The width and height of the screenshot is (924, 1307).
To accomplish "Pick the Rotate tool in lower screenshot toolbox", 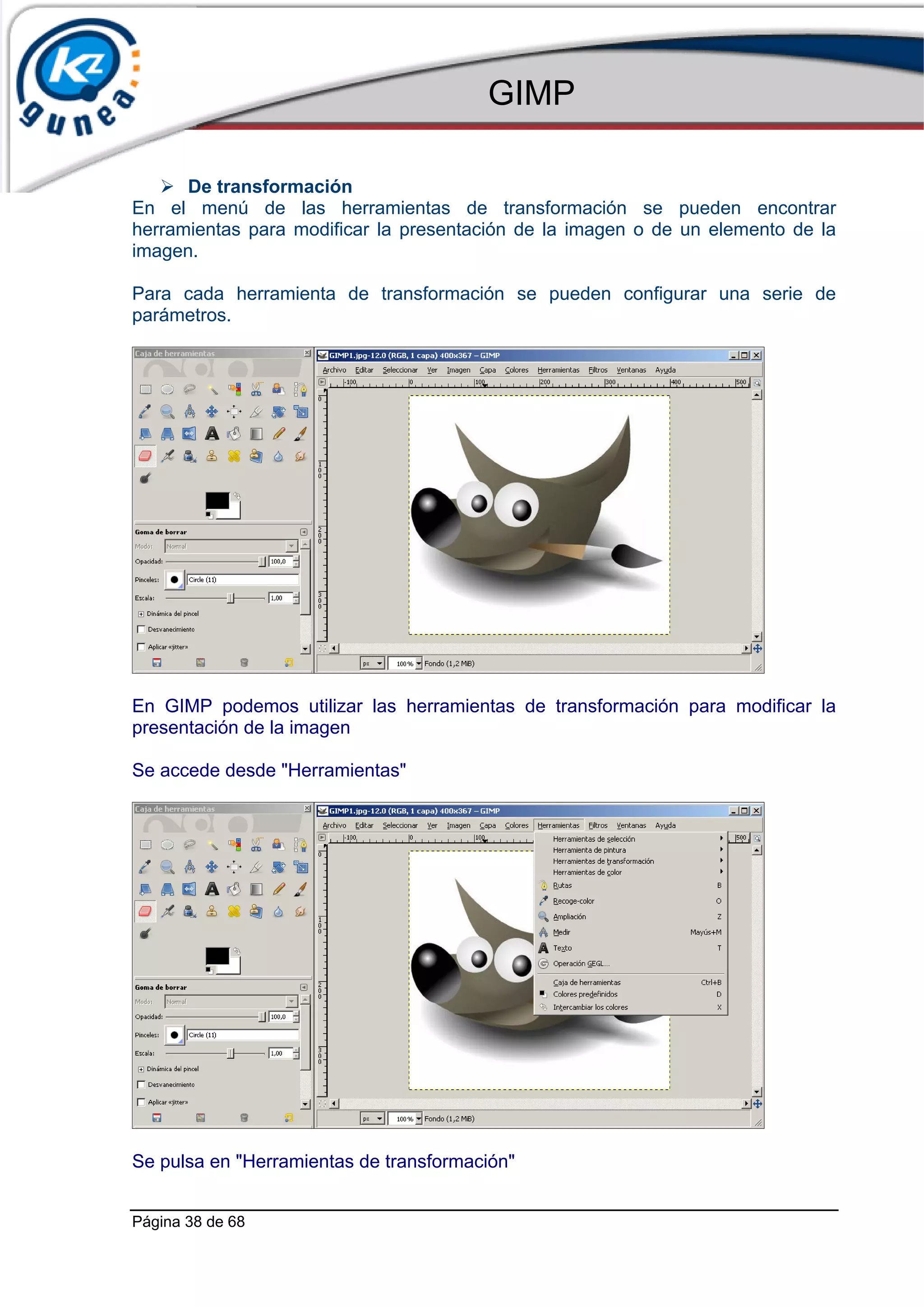I will 278,867.
